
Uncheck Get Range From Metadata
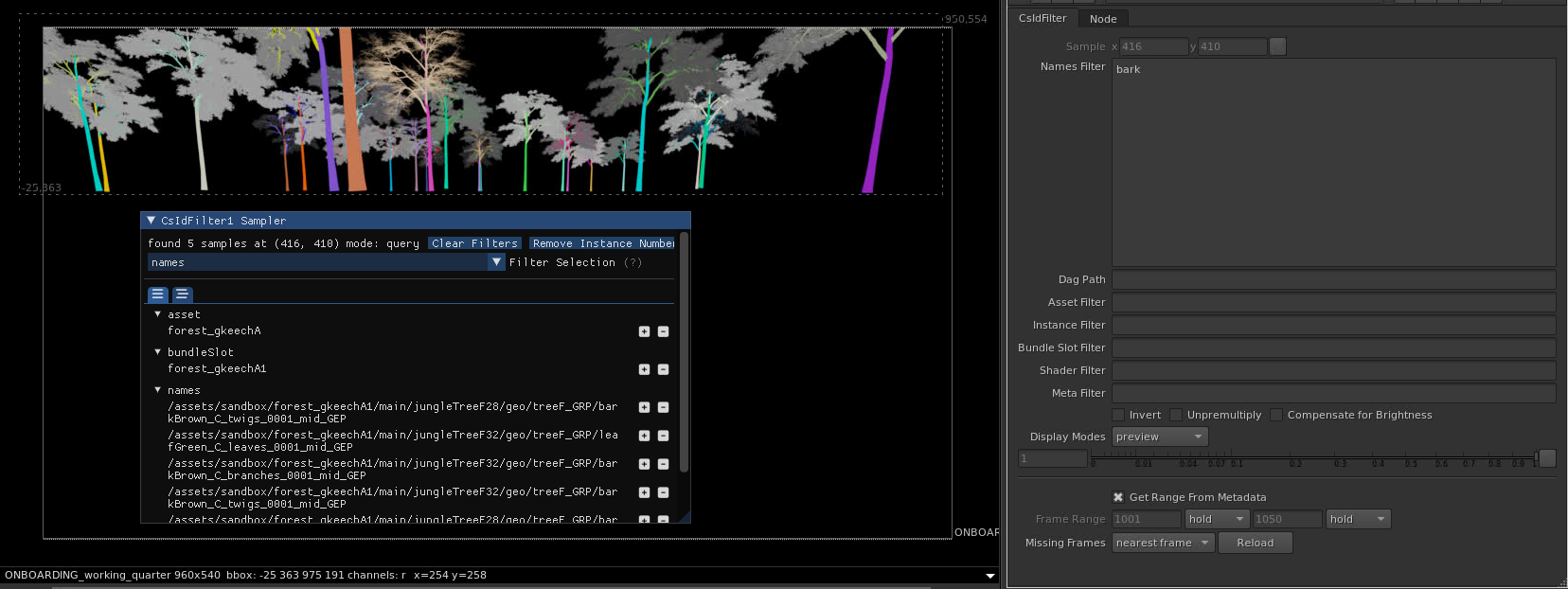coord(1118,497)
